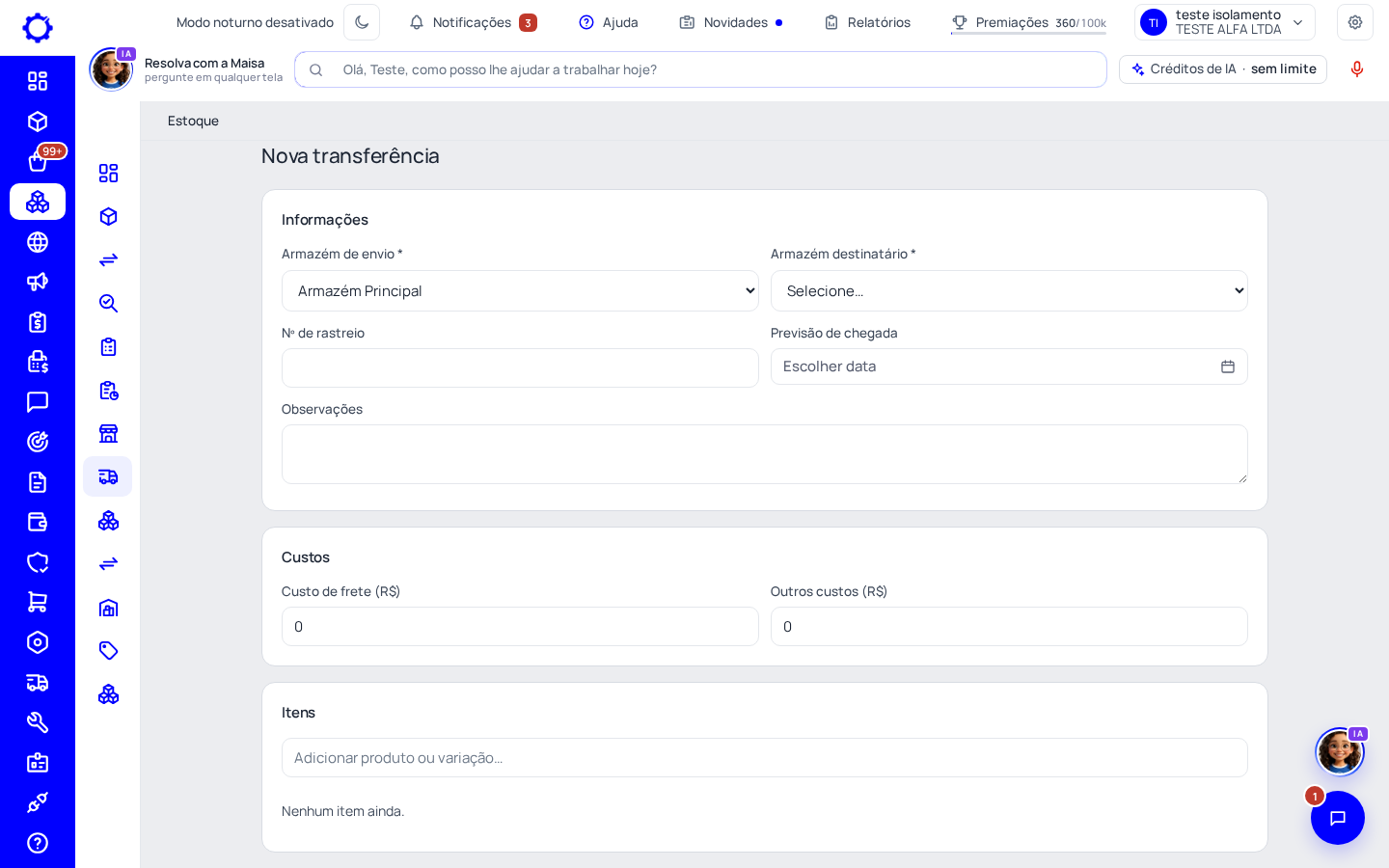Open Armazém destinatário Selecione dropdown

(1009, 290)
